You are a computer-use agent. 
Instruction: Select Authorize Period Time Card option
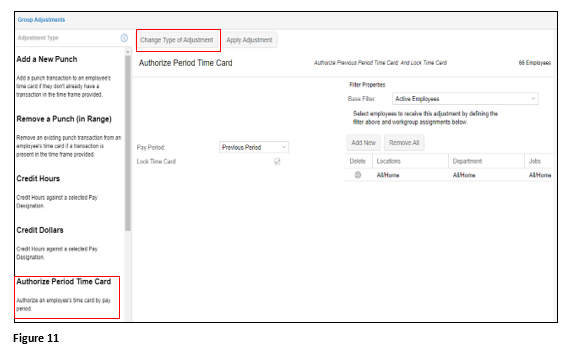[x=63, y=282]
